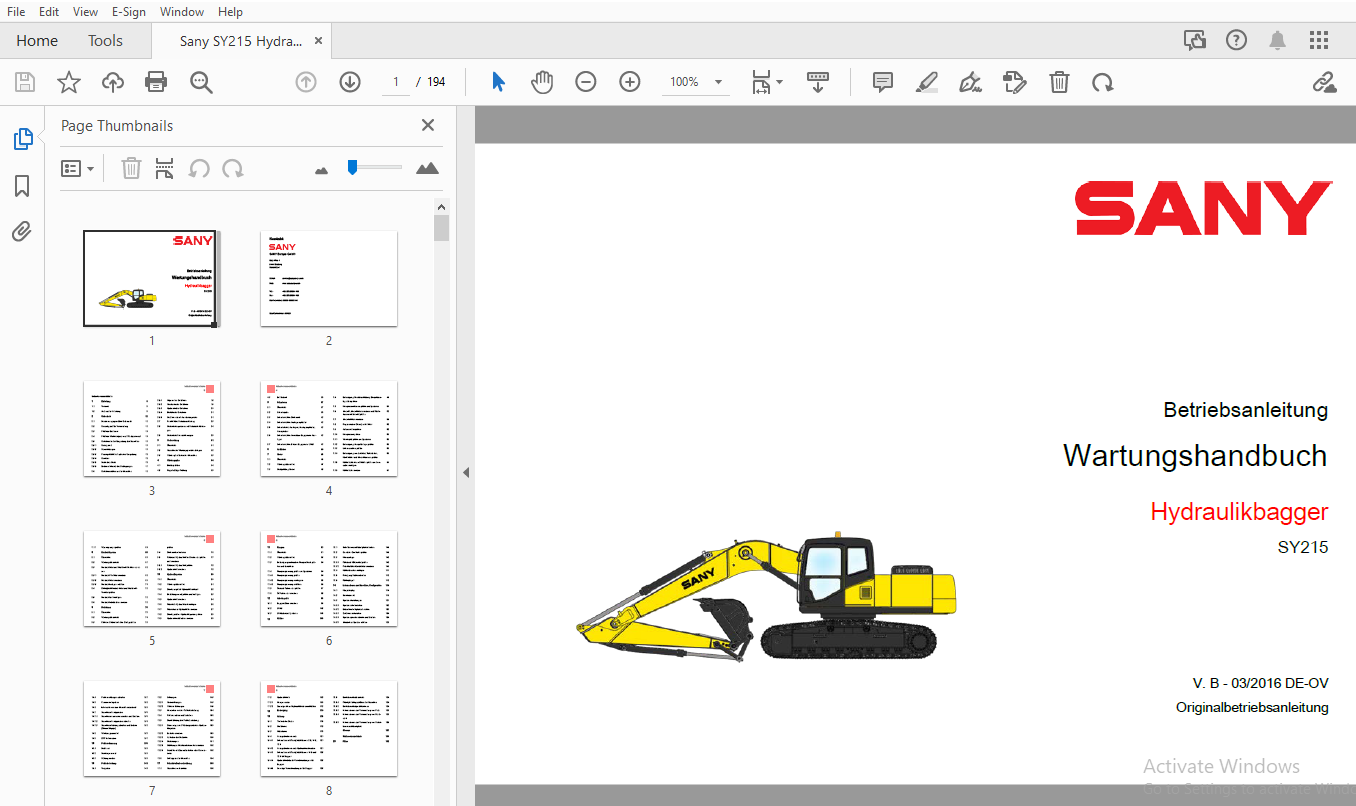The width and height of the screenshot is (1356, 806).
Task: Go to the previous page arrow
Action: [x=306, y=82]
